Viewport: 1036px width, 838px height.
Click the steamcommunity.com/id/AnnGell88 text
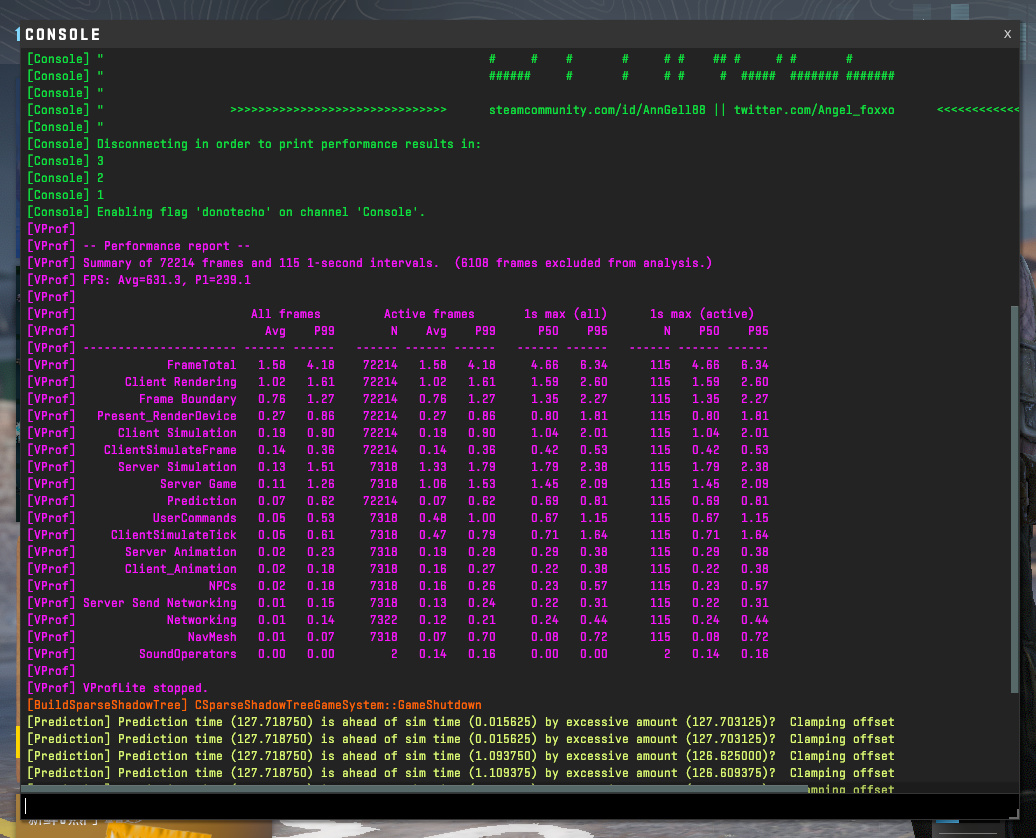click(x=598, y=110)
